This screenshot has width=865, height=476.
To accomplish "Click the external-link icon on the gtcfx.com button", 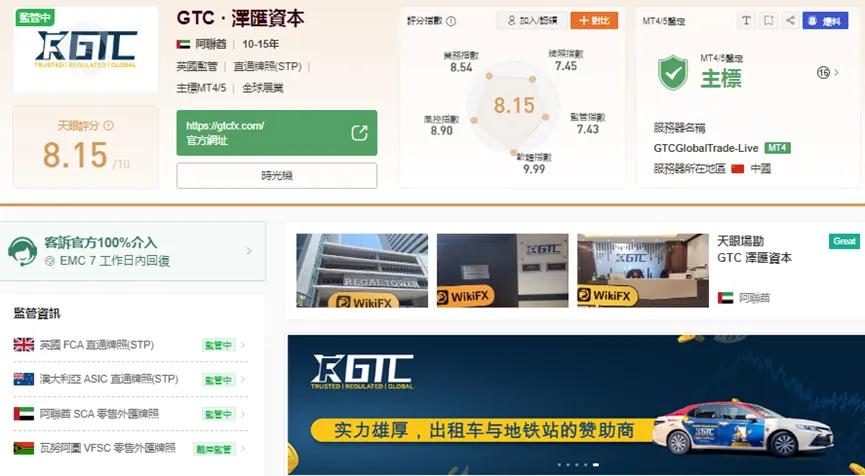I will (x=359, y=133).
